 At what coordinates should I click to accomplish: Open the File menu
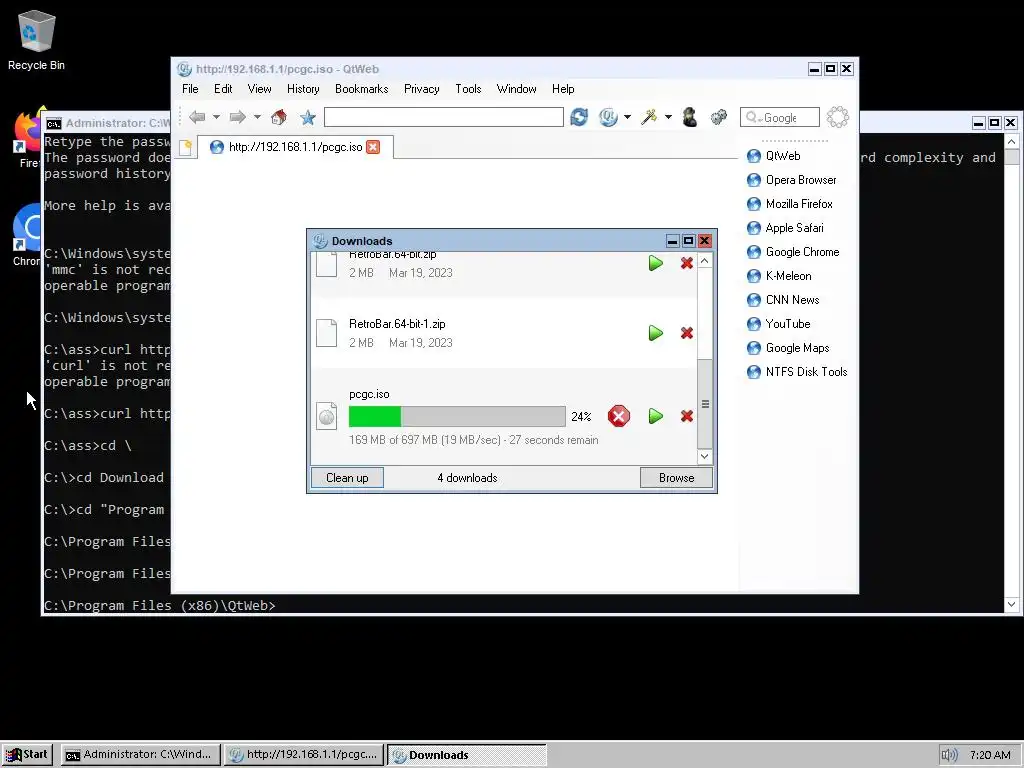(190, 89)
